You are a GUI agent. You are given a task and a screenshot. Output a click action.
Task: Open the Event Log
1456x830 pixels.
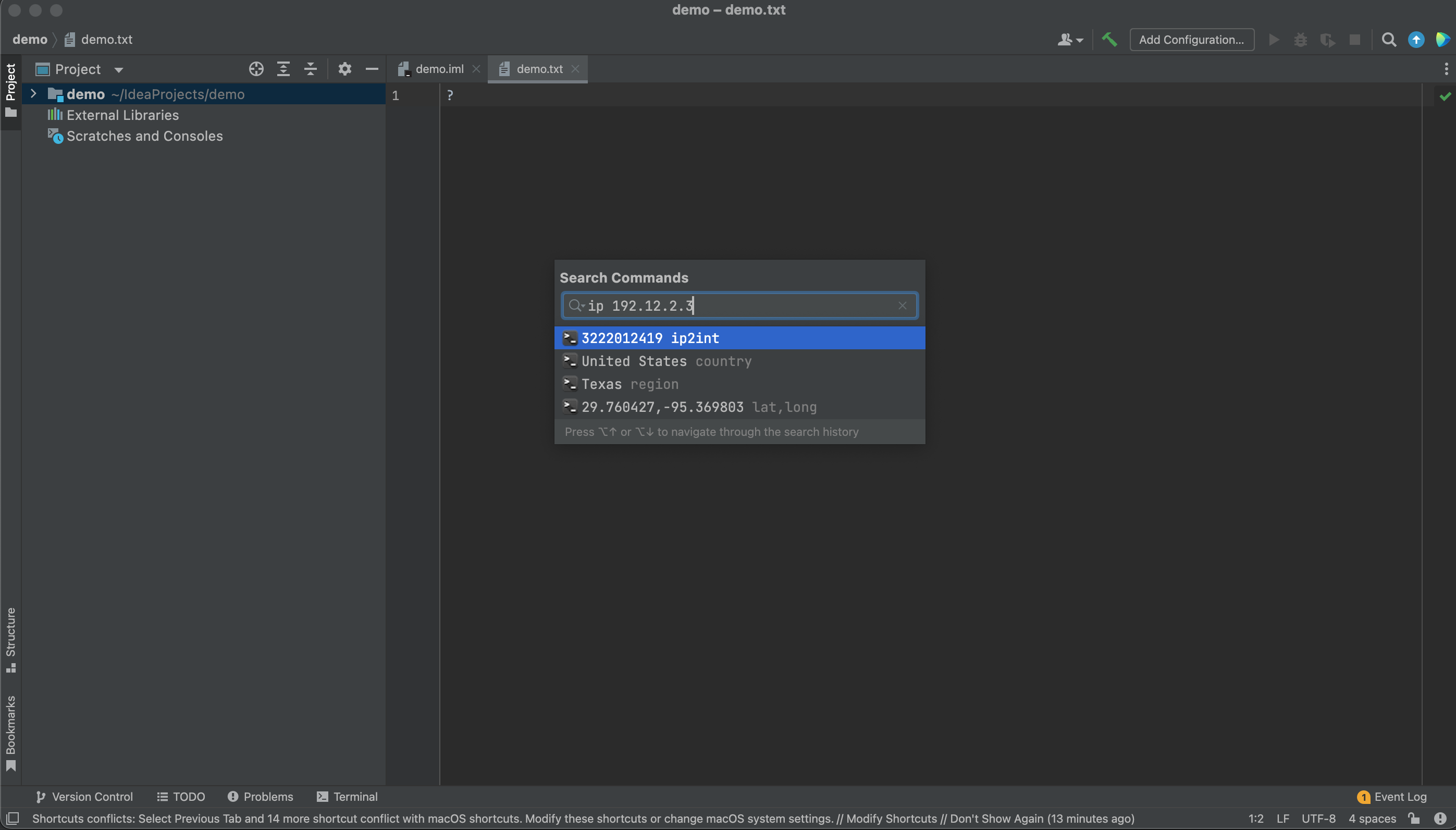tap(1391, 796)
